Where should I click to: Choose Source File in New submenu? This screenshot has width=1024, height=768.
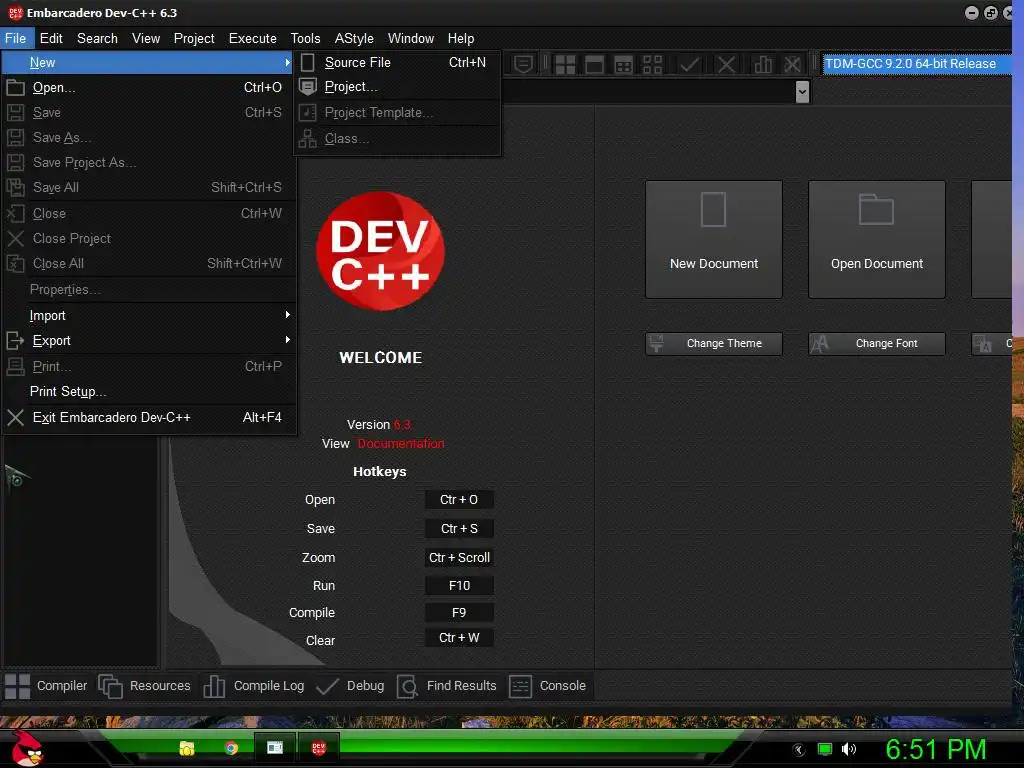tap(397, 63)
